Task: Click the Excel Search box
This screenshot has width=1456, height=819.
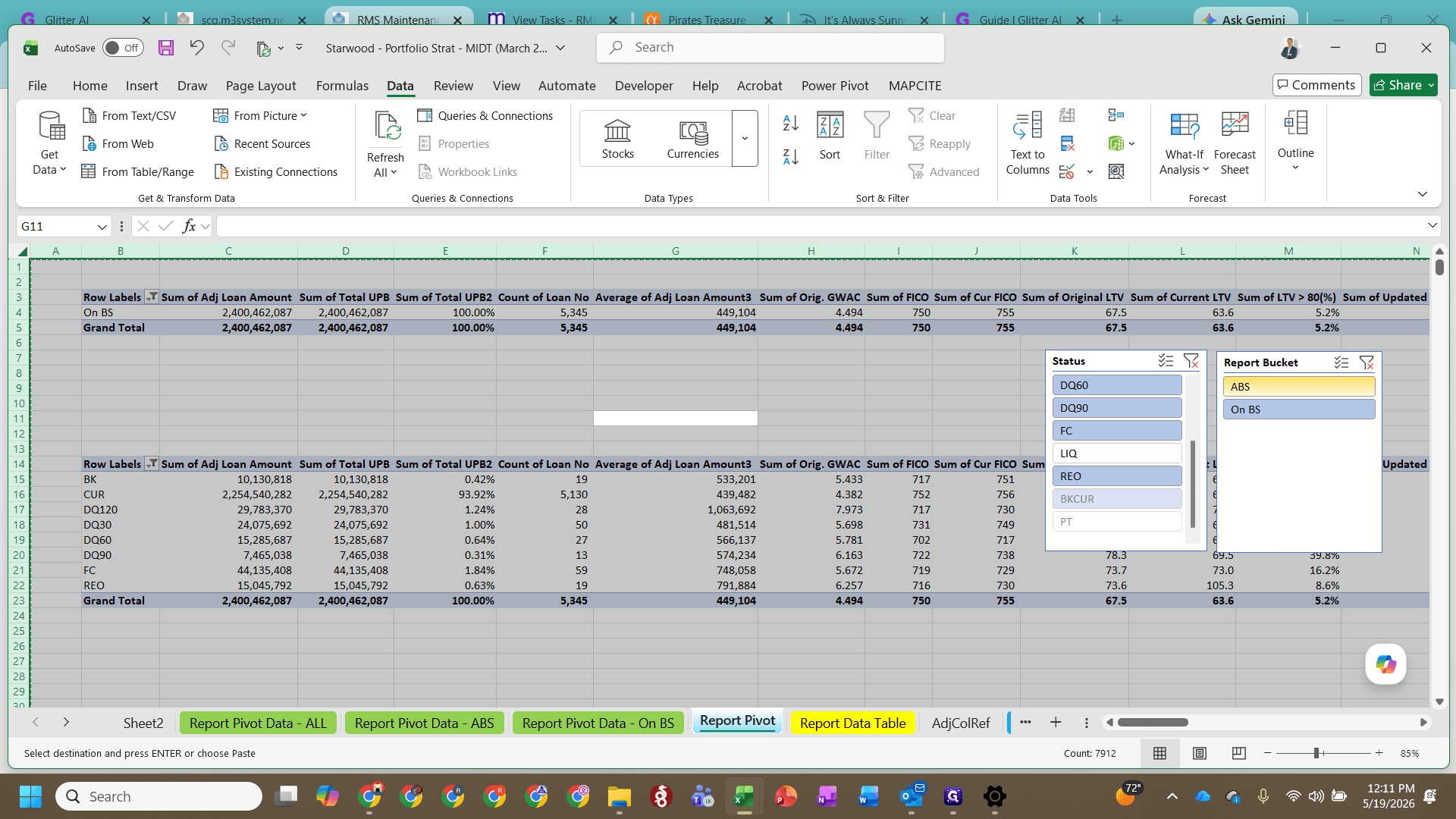Action: pos(770,47)
